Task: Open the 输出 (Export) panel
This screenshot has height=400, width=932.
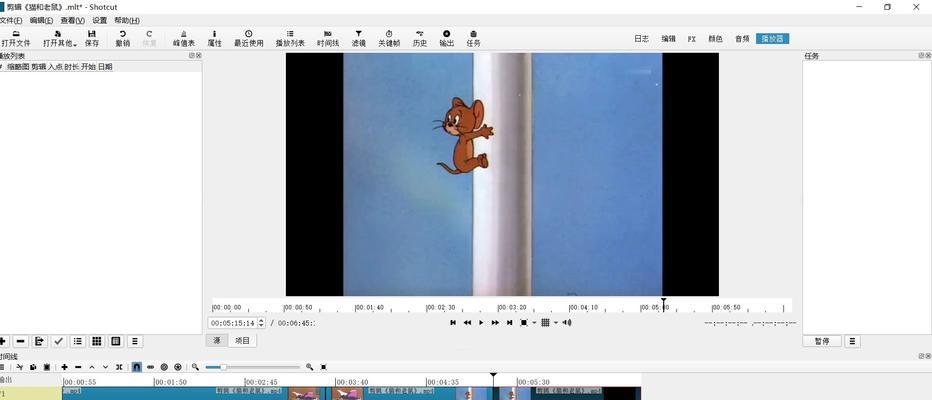Action: tap(446, 39)
